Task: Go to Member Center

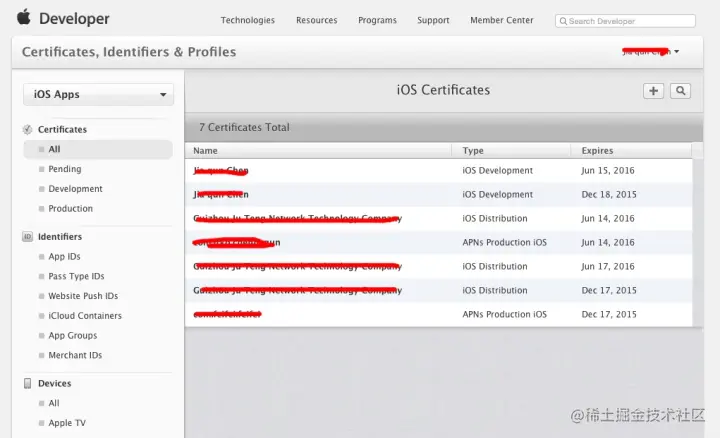Action: 501,20
